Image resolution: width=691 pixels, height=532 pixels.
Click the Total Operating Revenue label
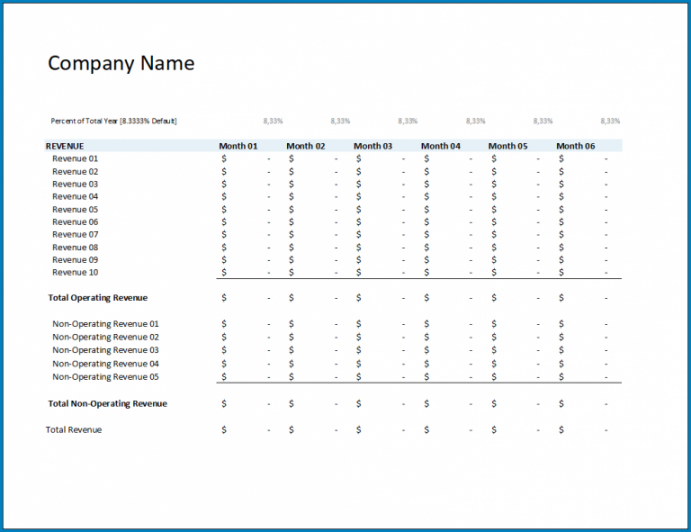point(98,298)
